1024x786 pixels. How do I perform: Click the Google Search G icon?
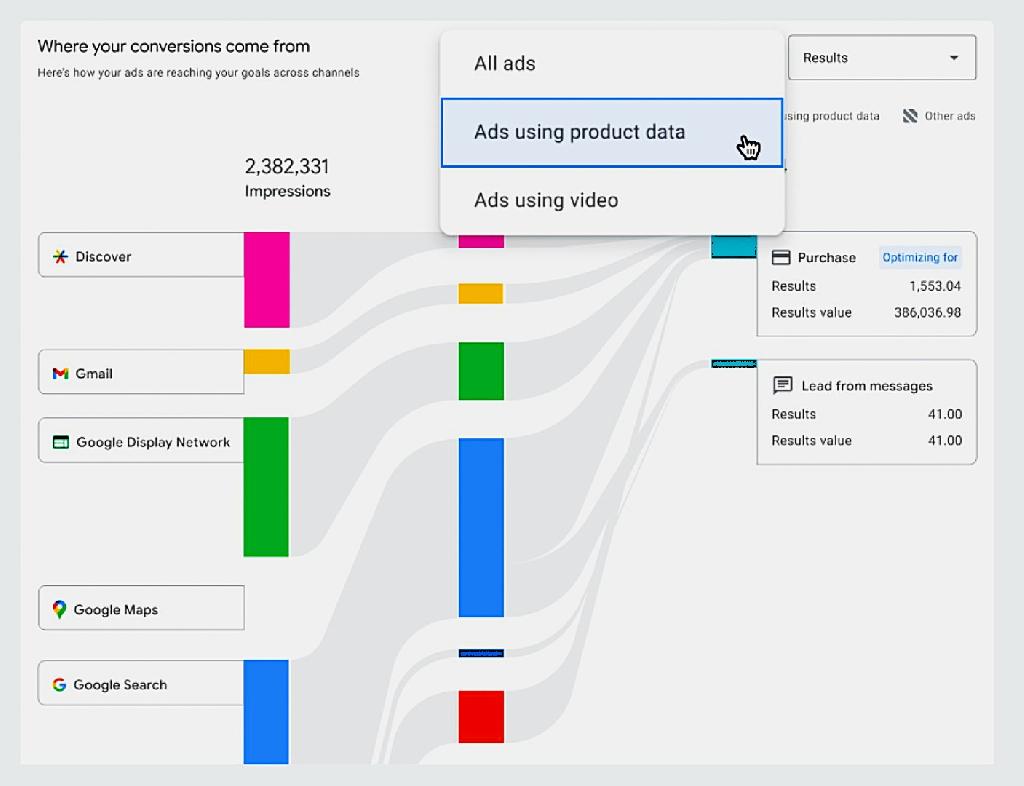pos(60,685)
